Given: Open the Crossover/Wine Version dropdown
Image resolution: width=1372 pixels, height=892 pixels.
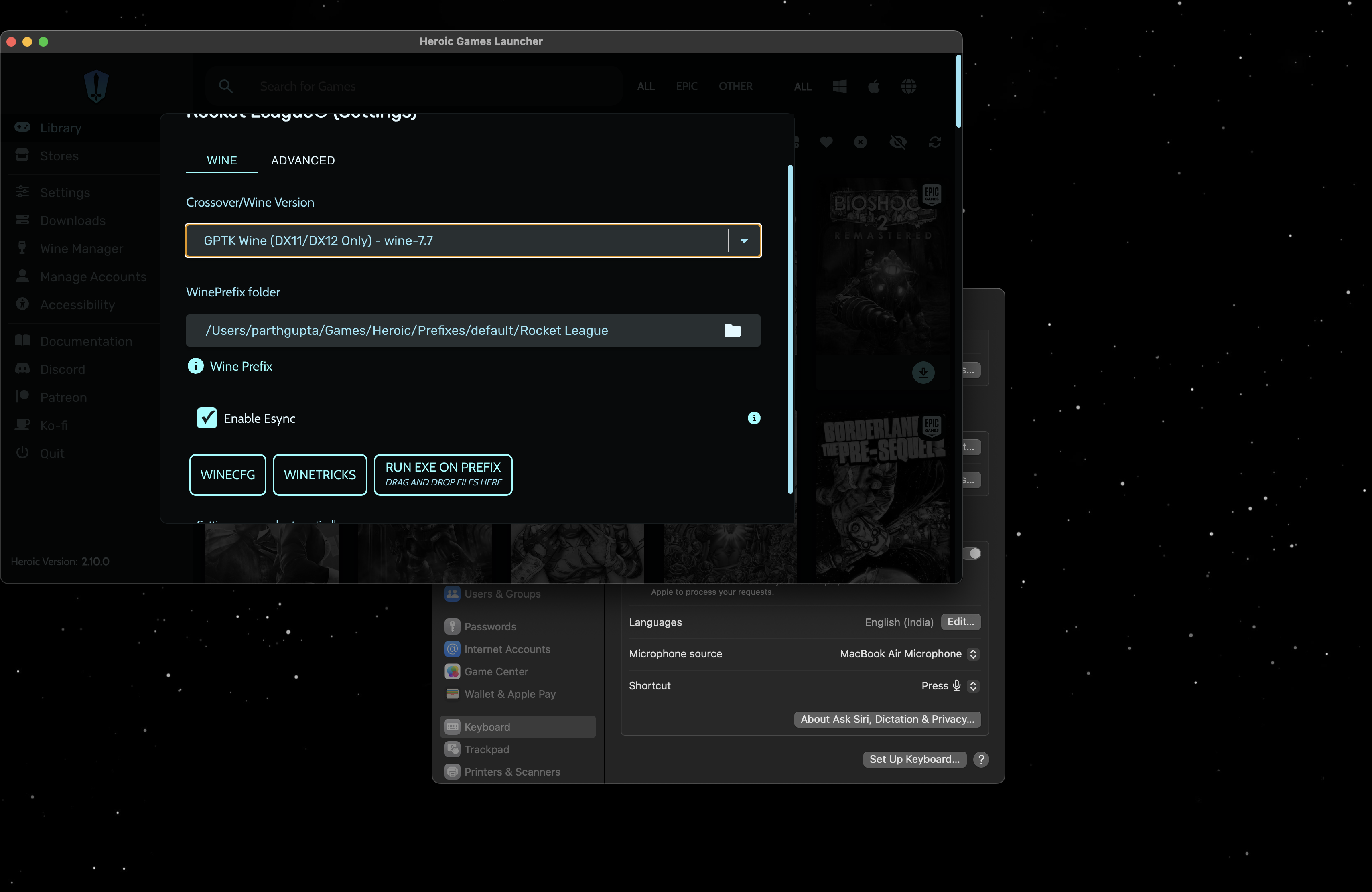Looking at the screenshot, I should (x=744, y=241).
